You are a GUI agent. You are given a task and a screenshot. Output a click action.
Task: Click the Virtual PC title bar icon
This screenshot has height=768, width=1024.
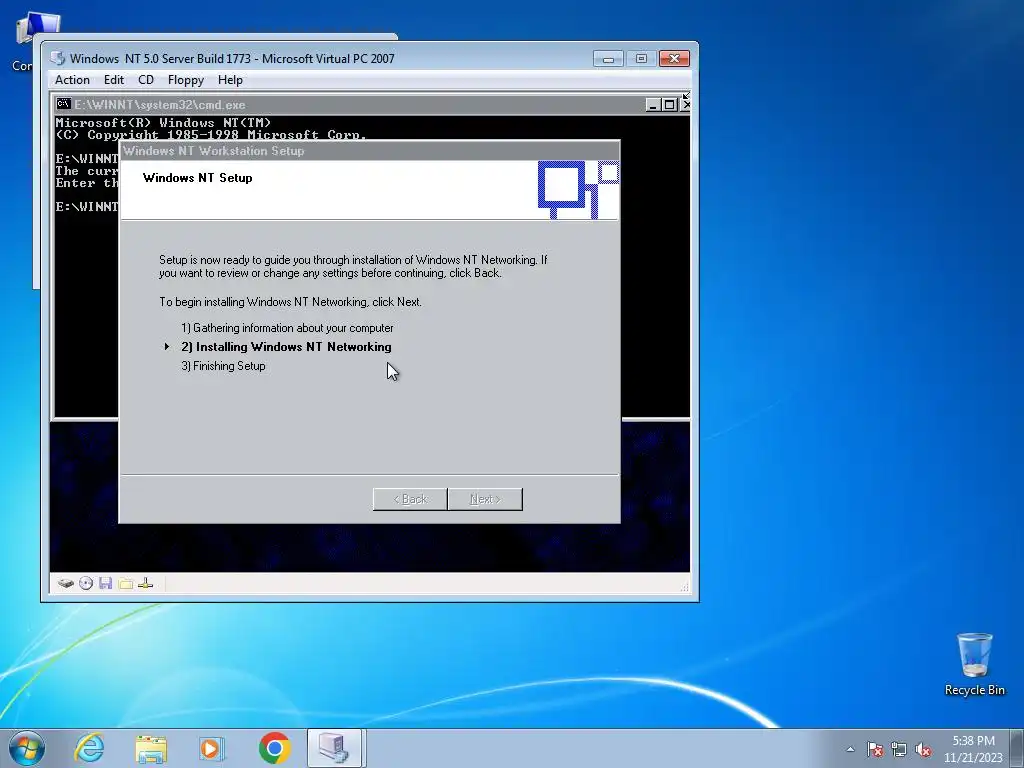point(58,58)
